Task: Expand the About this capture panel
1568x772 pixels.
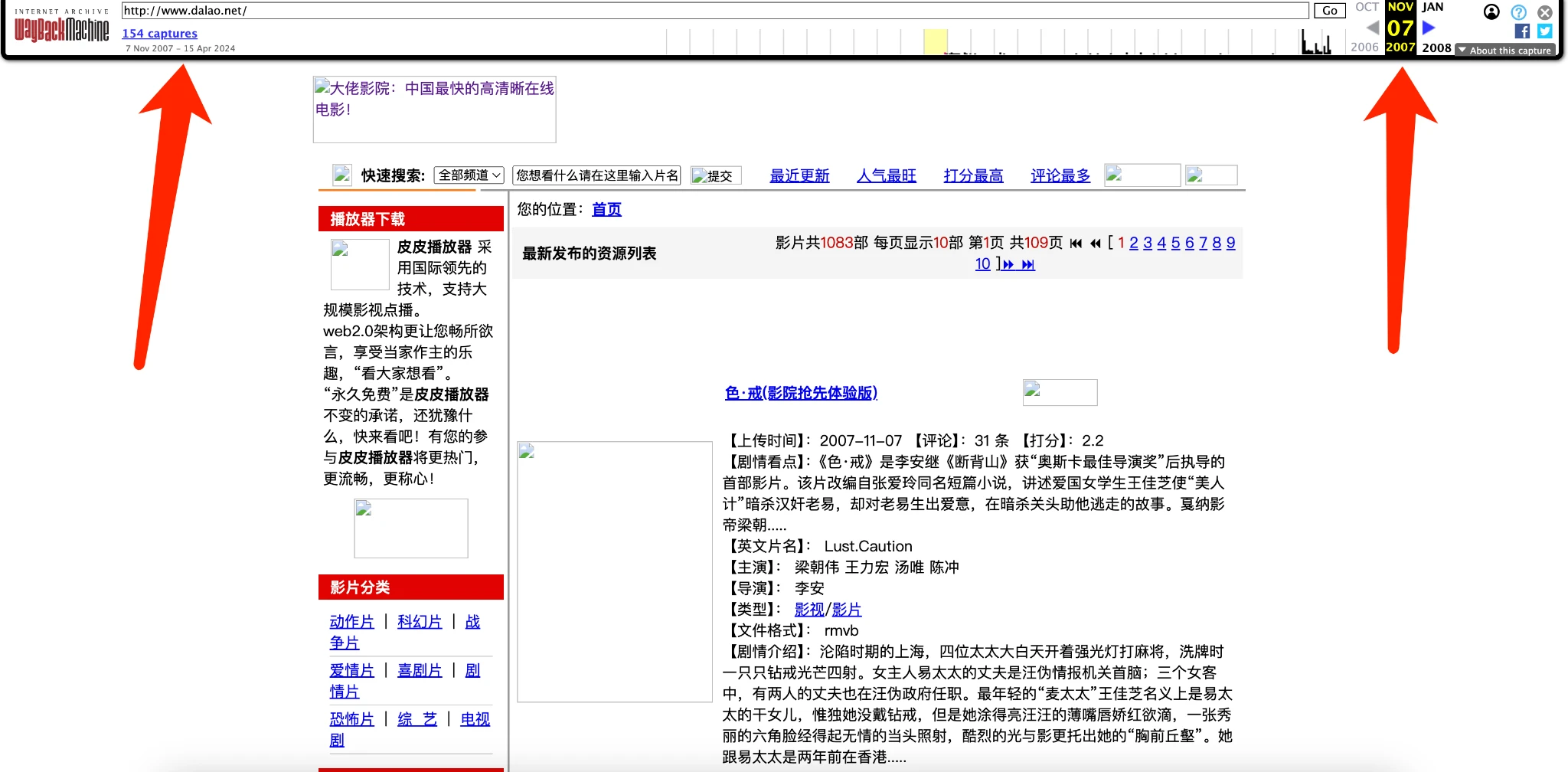Action: click(x=1504, y=50)
